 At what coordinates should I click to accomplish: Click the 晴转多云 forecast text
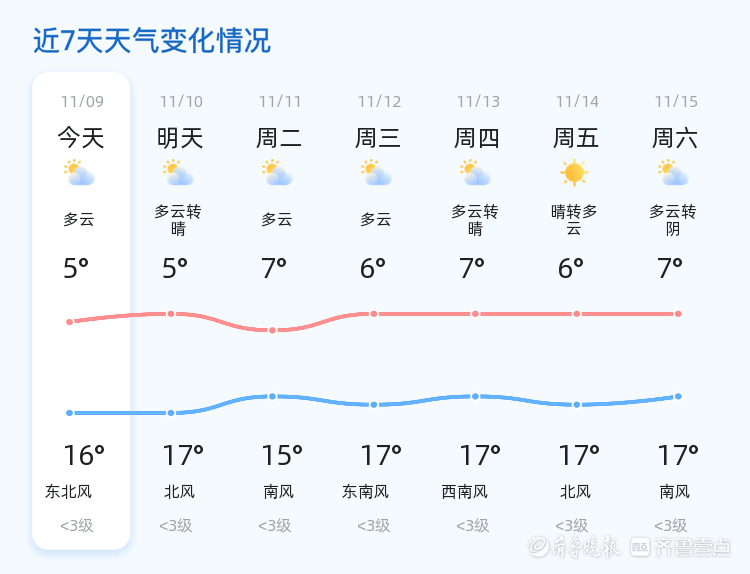pyautogui.click(x=574, y=220)
